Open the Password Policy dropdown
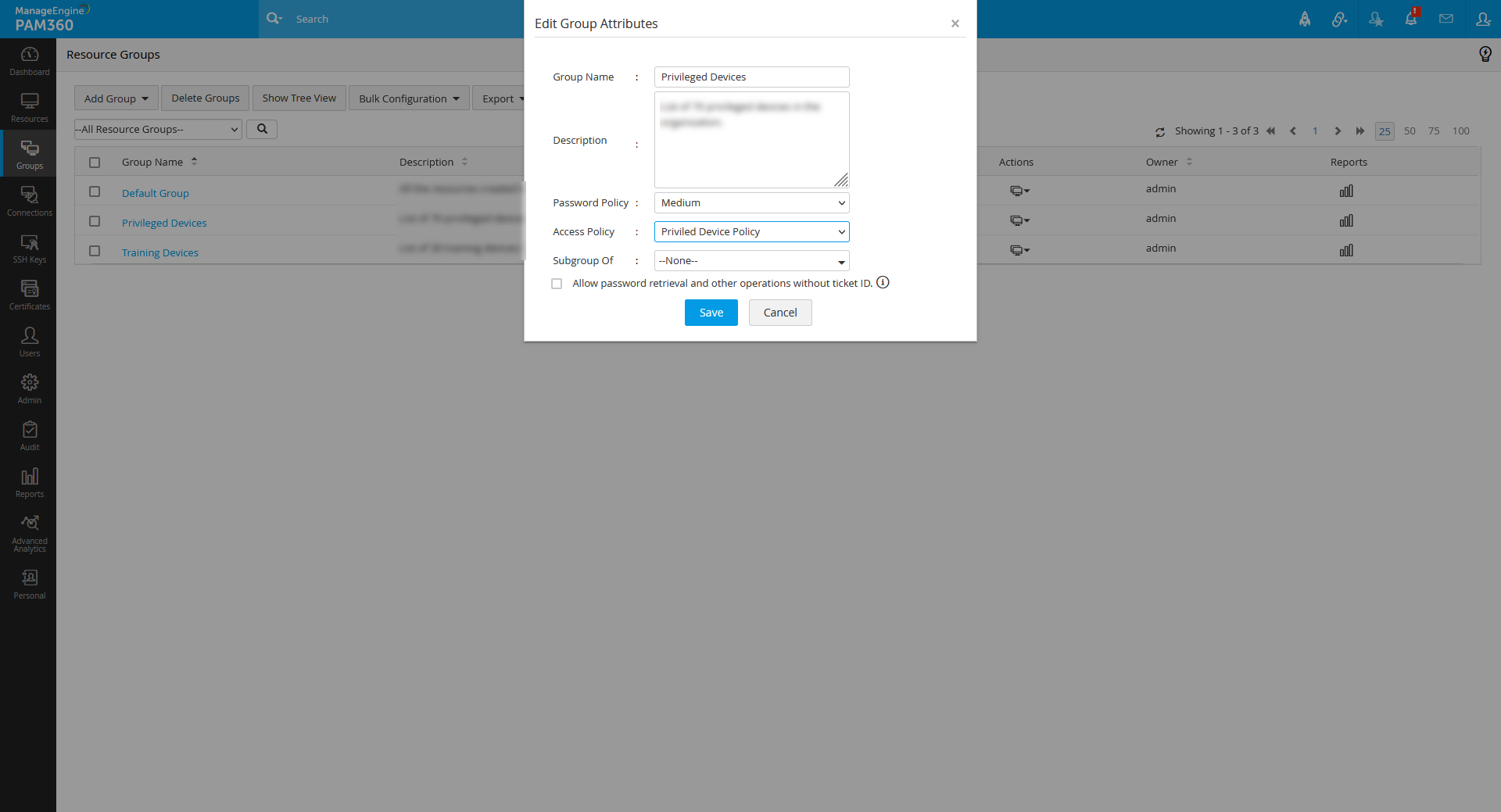The height and width of the screenshot is (812, 1501). pyautogui.click(x=751, y=203)
